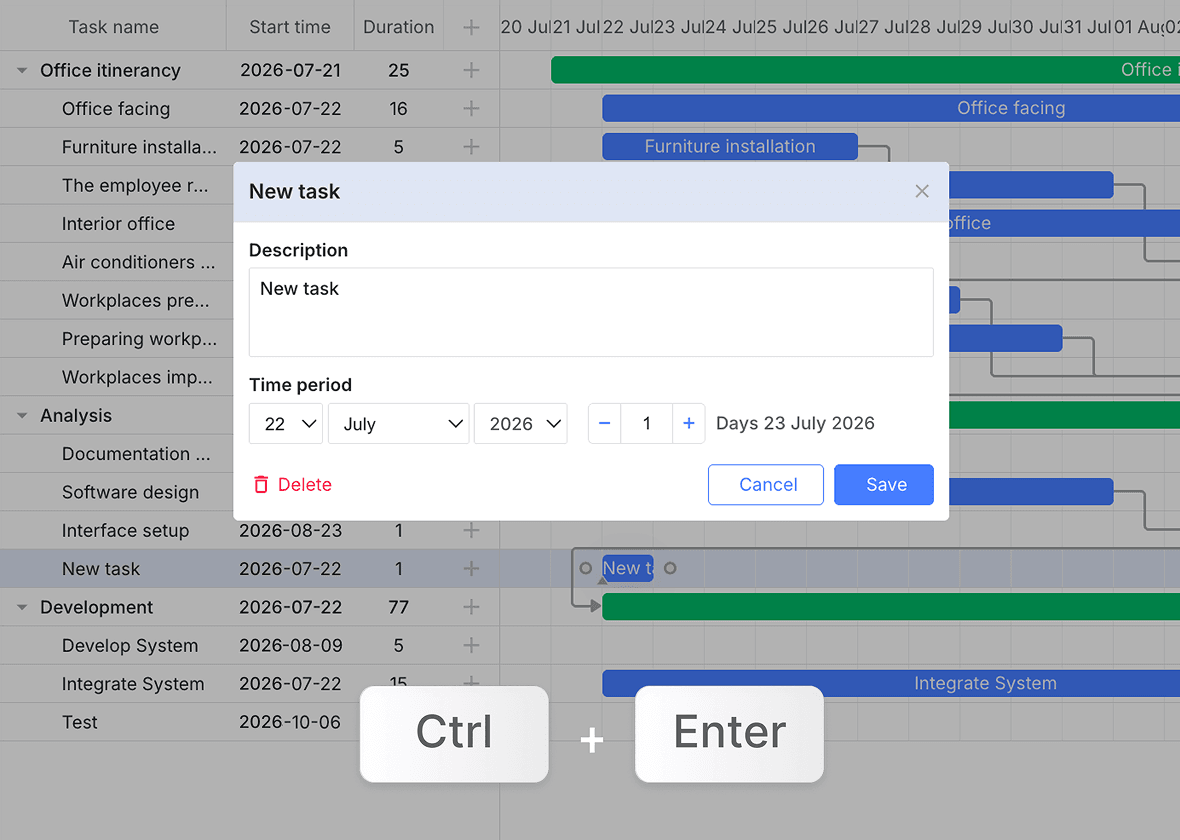Viewport: 1180px width, 840px height.
Task: Delete the new task
Action: coord(292,485)
